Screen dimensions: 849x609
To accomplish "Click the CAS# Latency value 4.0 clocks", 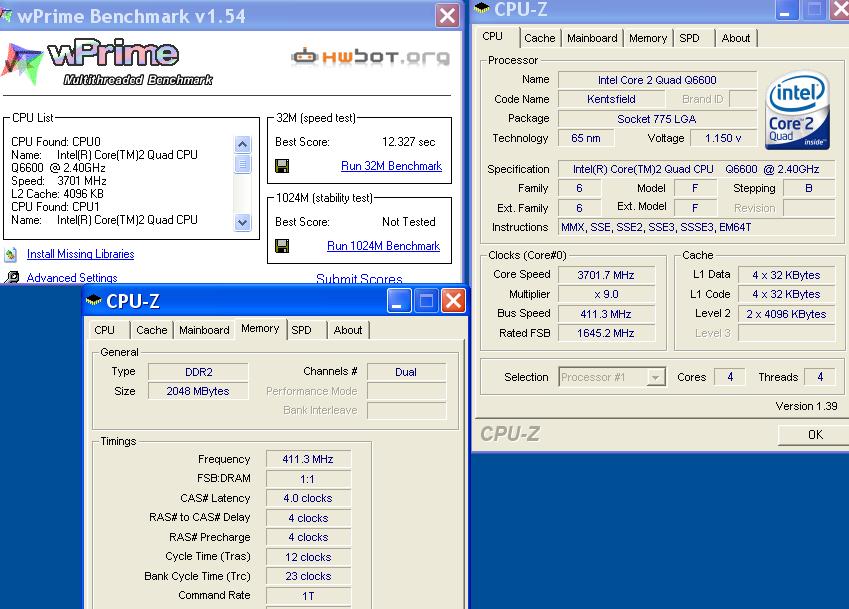I will click(308, 498).
